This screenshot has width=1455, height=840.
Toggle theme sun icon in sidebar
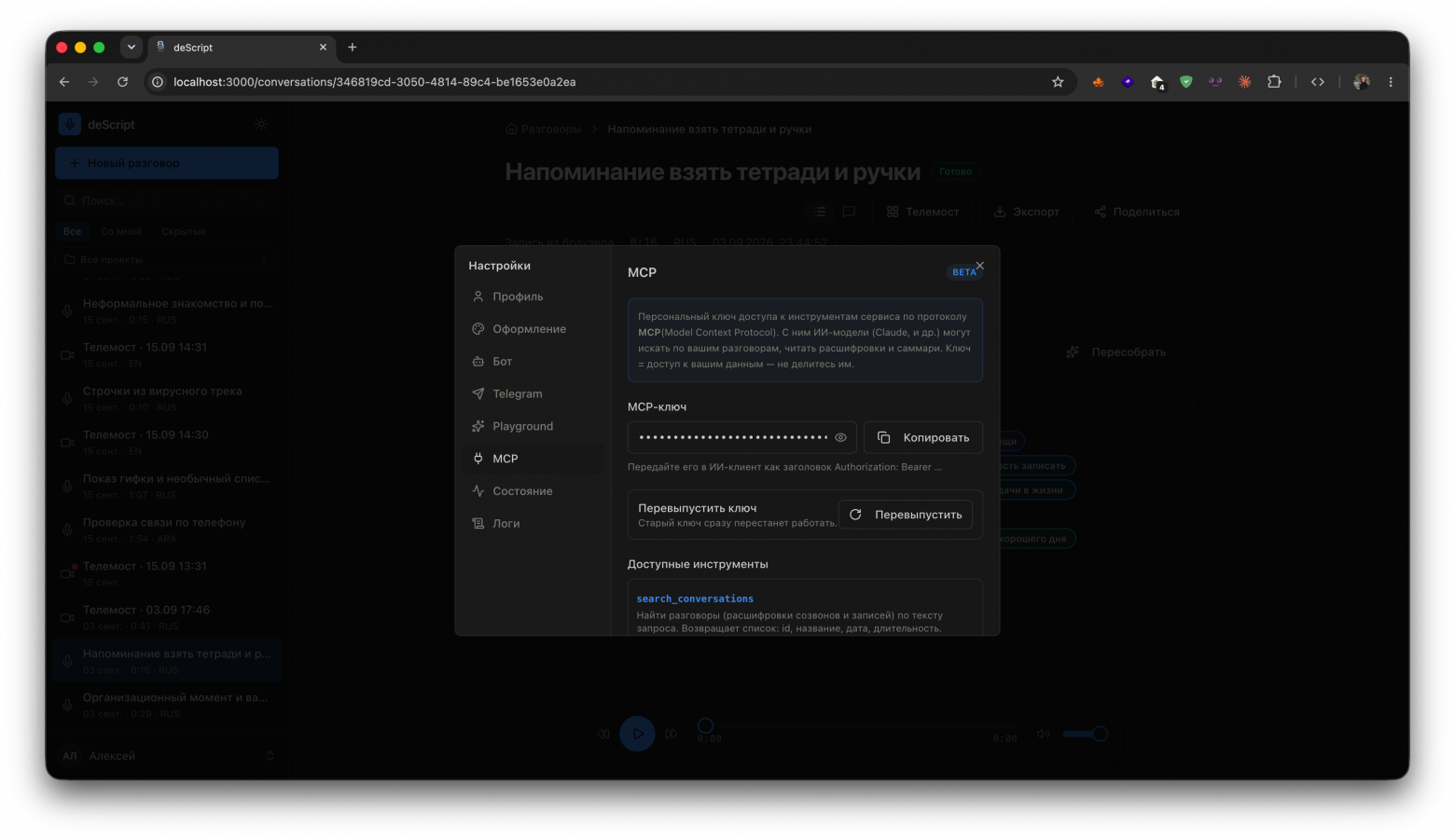[261, 124]
